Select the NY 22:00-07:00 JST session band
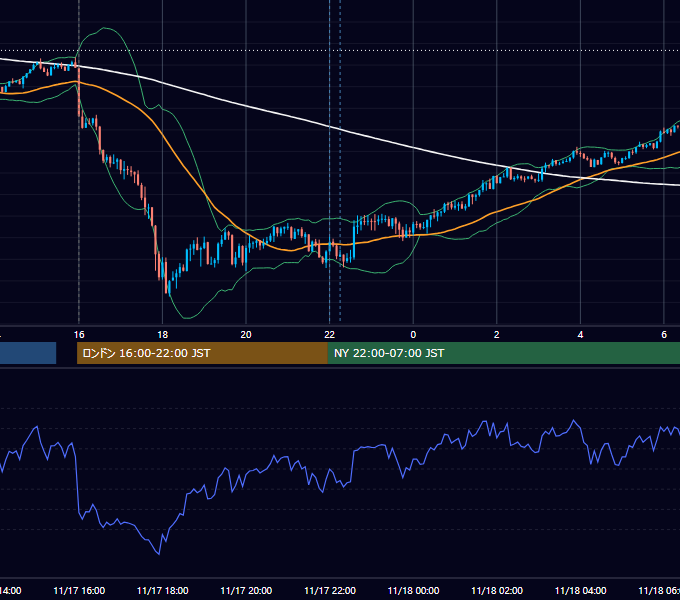This screenshot has height=600, width=680. [503, 353]
